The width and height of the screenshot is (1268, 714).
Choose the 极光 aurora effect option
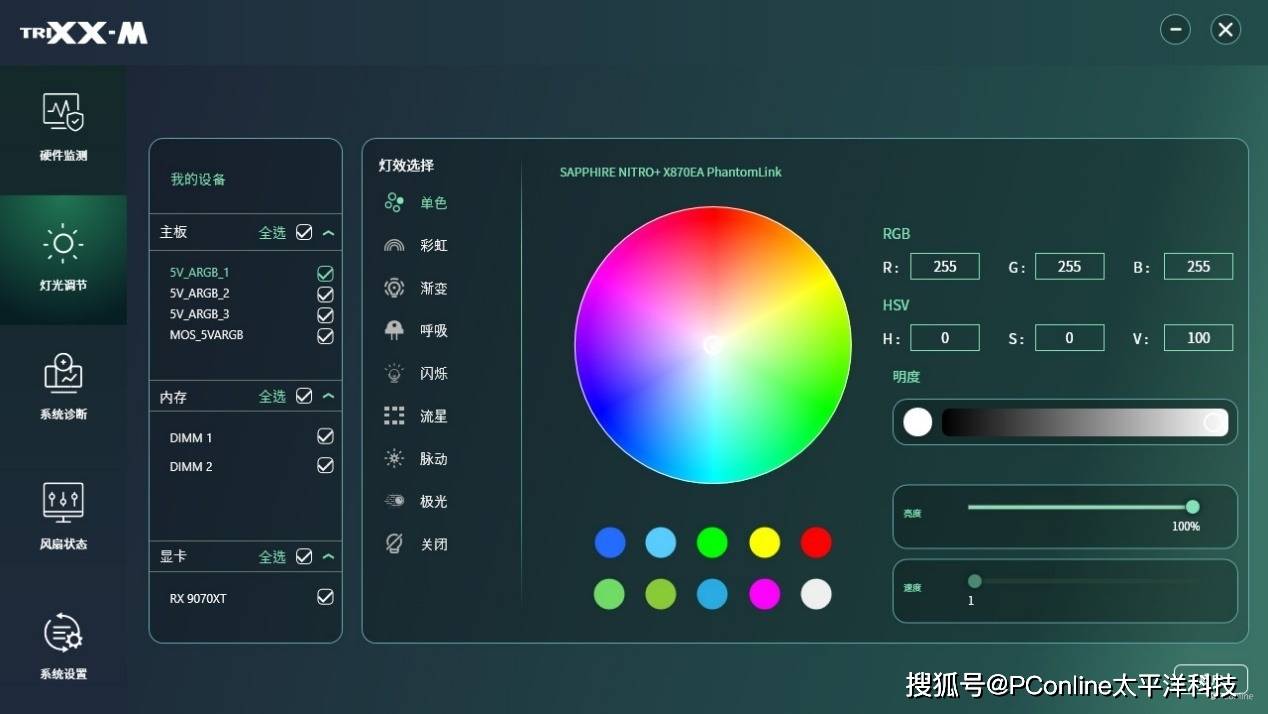(433, 501)
